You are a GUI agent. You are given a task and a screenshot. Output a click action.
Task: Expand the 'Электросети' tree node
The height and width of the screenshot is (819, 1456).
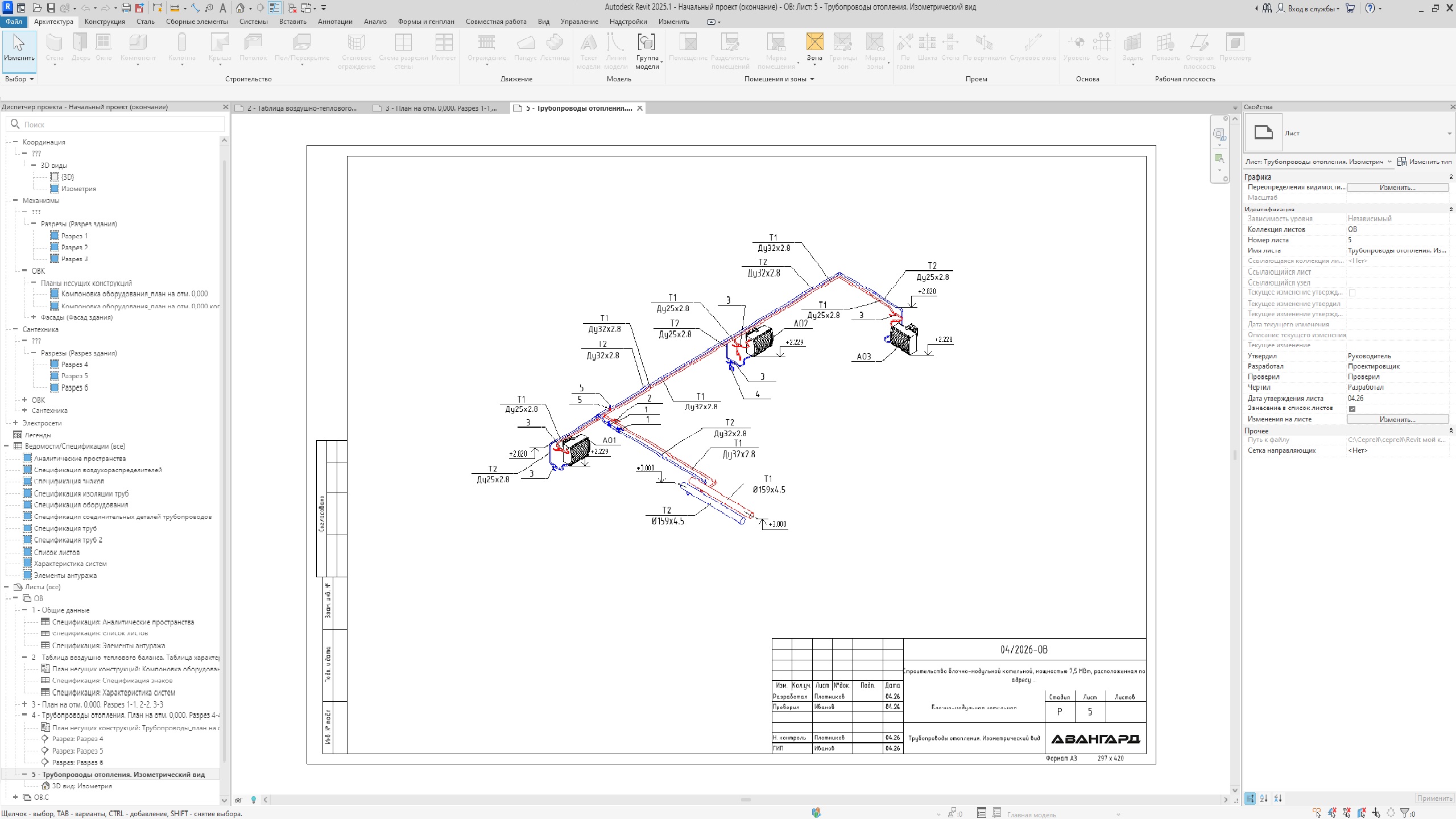click(15, 423)
